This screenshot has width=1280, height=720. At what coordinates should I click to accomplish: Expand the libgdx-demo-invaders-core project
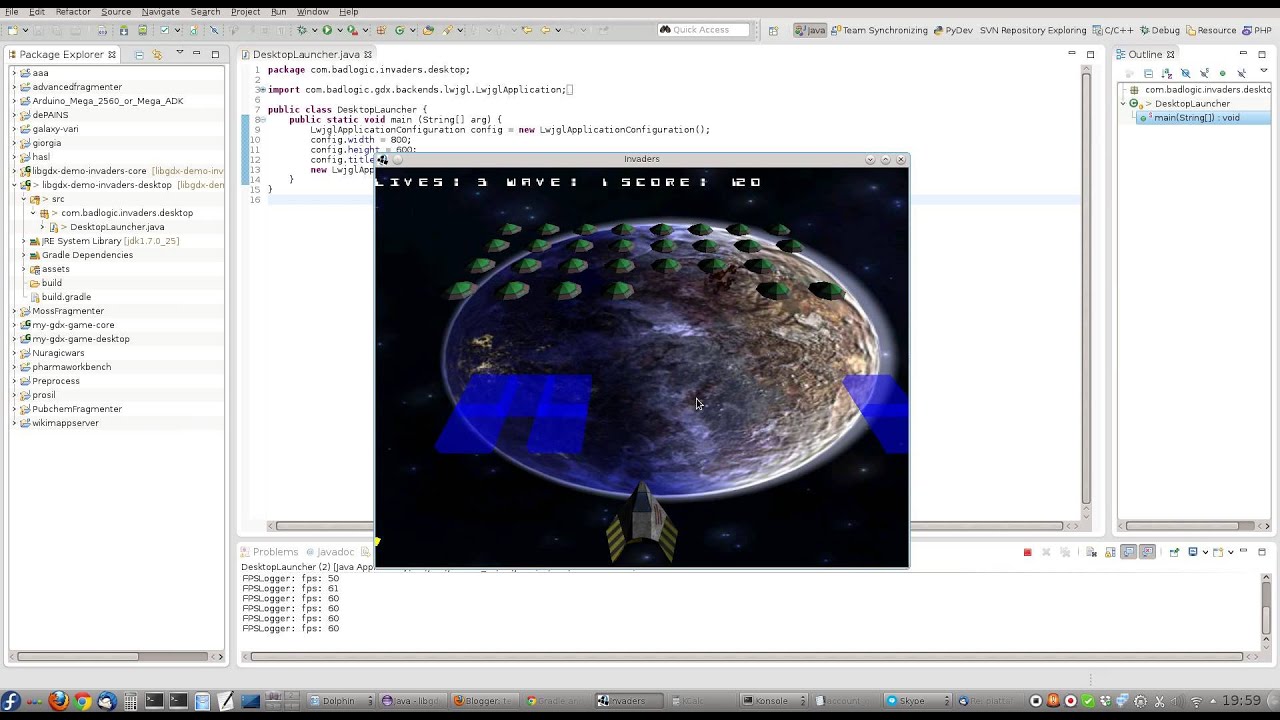pos(14,171)
